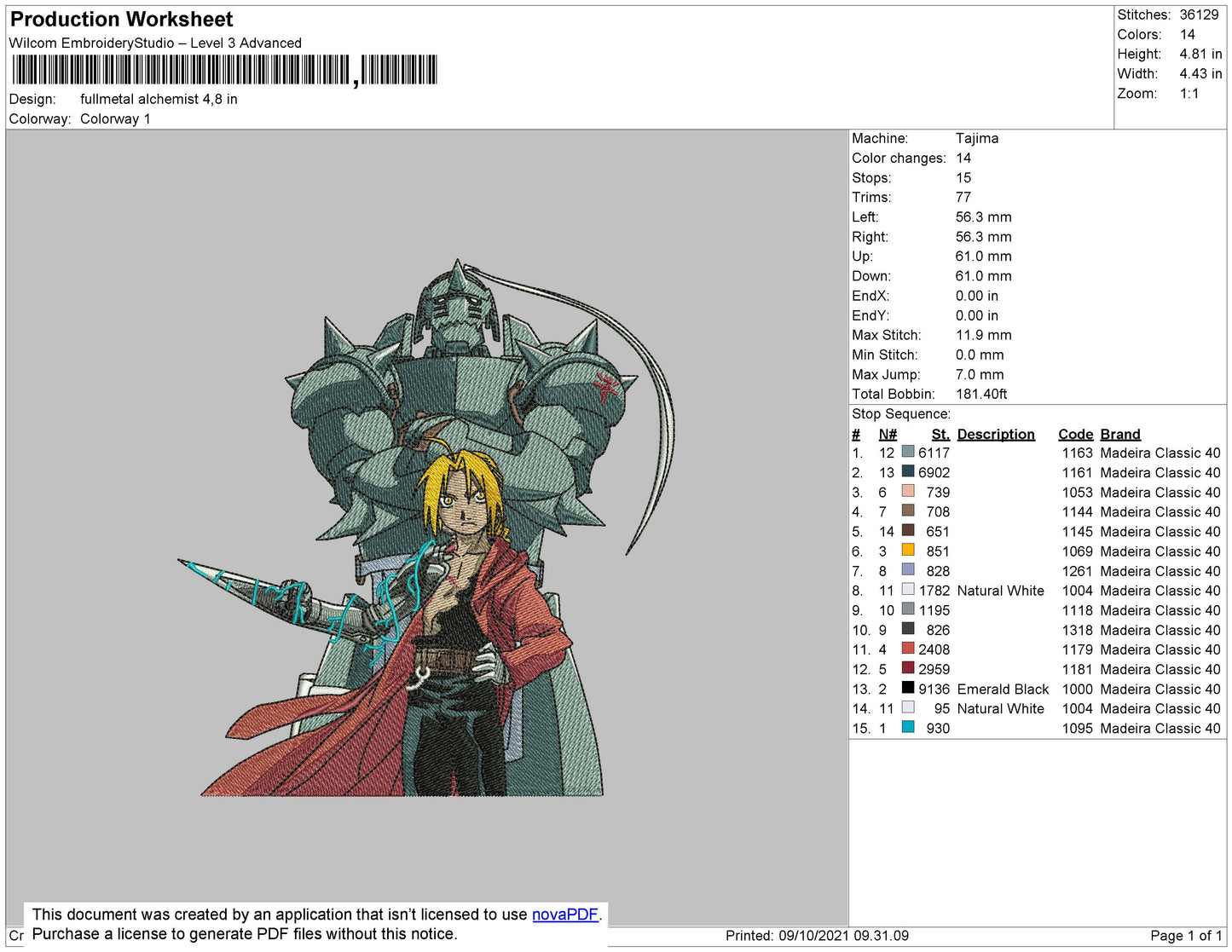Screen dimensions: 1232x952
Task: Click the Natural White swatch in stop 8
Action: tap(908, 590)
